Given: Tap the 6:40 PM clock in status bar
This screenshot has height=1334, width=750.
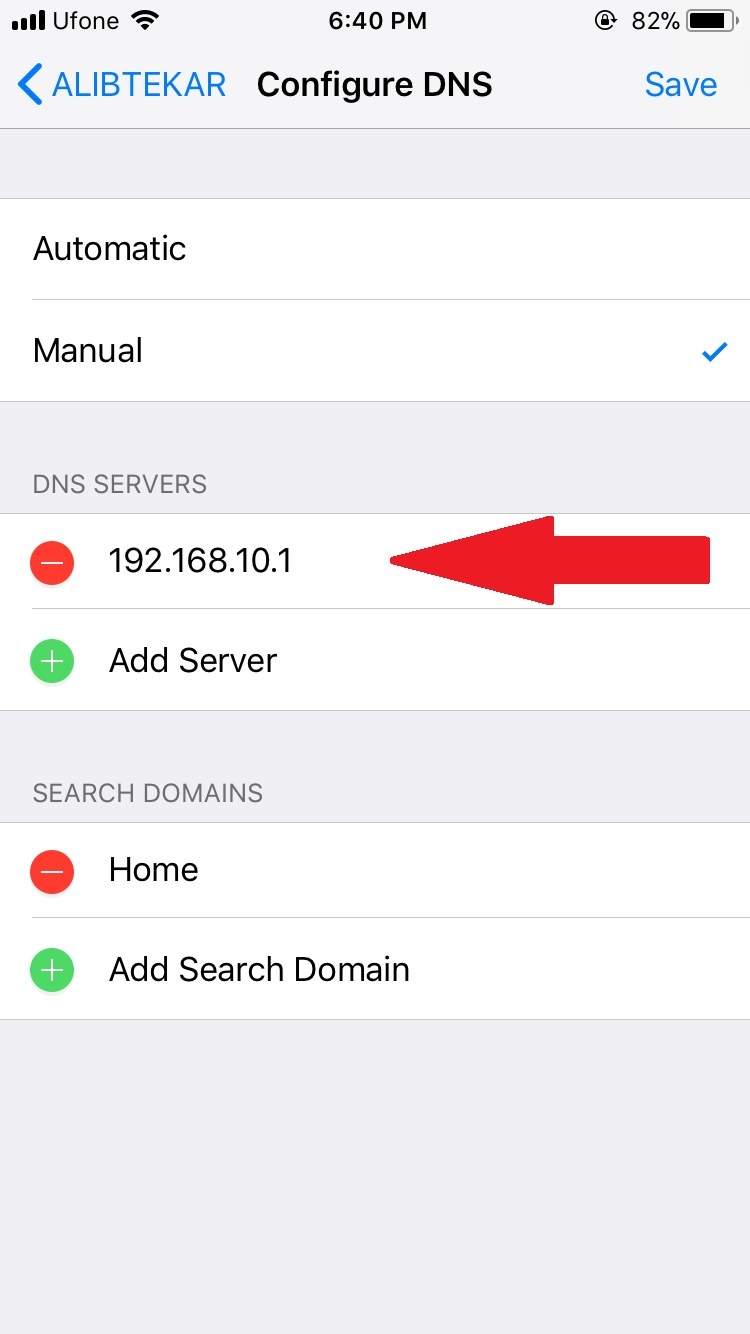Looking at the screenshot, I should 377,21.
